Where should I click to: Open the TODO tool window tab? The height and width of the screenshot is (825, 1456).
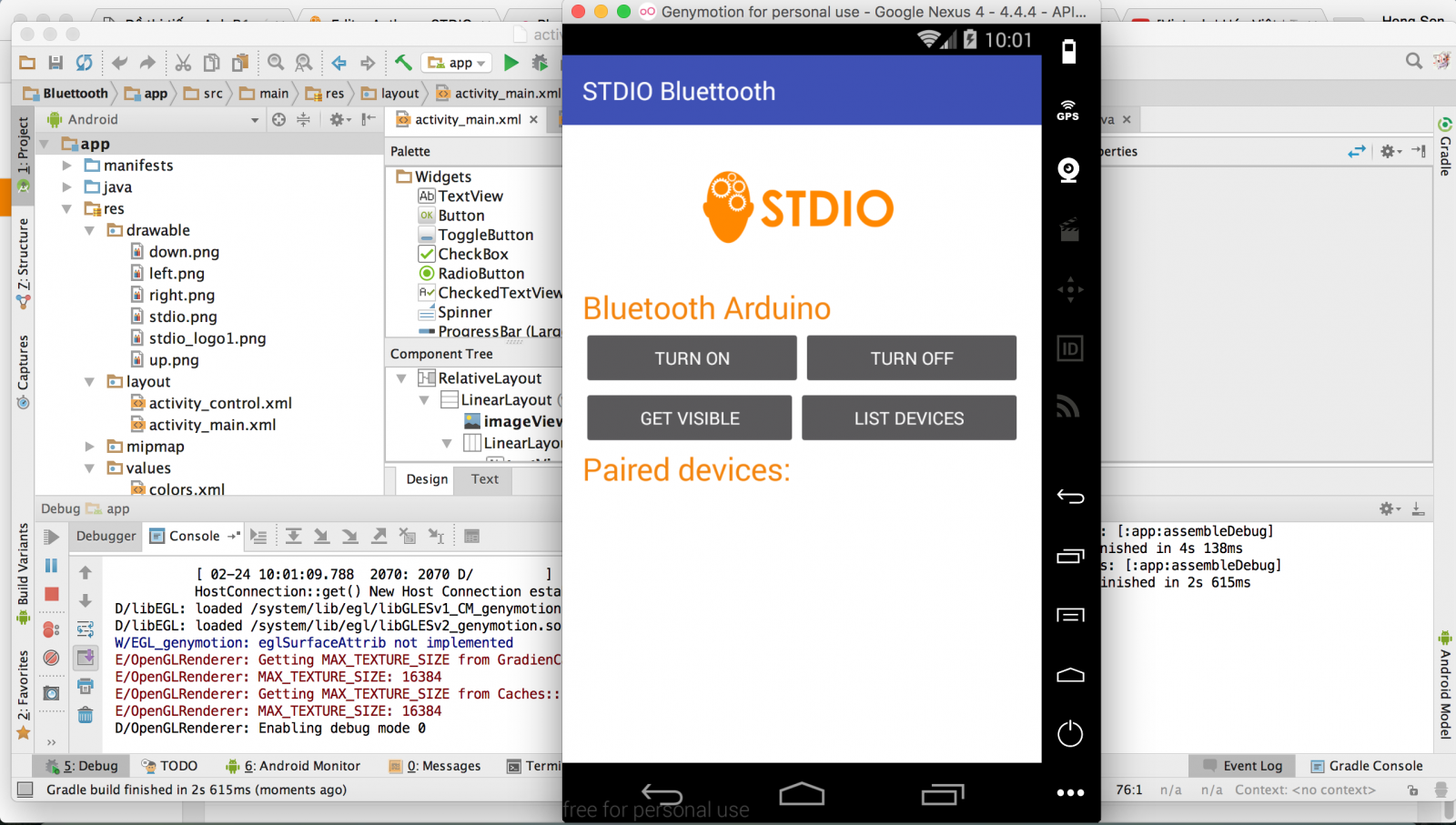pyautogui.click(x=170, y=766)
